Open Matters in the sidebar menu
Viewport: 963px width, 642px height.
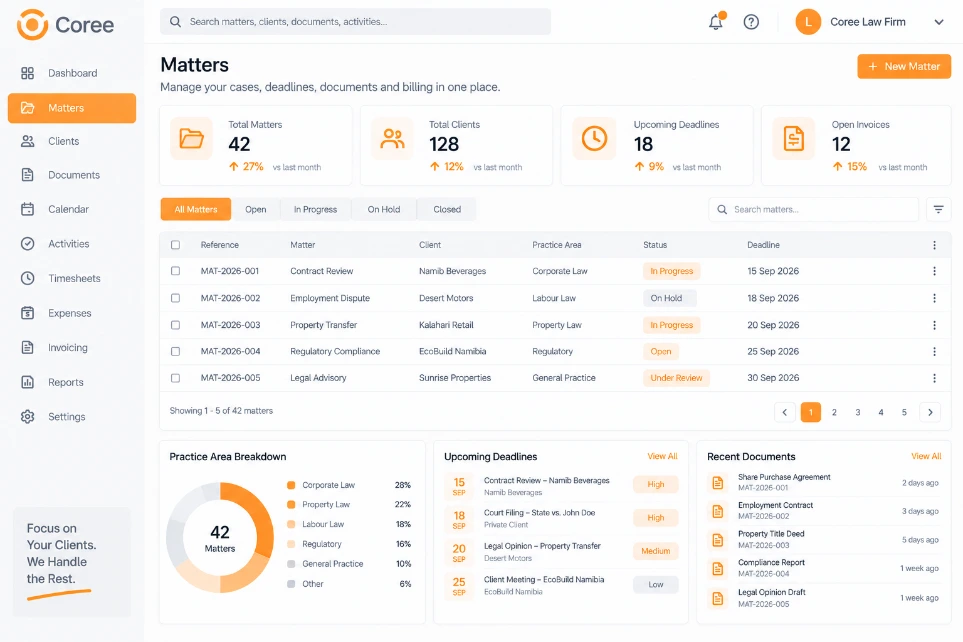(x=72, y=108)
